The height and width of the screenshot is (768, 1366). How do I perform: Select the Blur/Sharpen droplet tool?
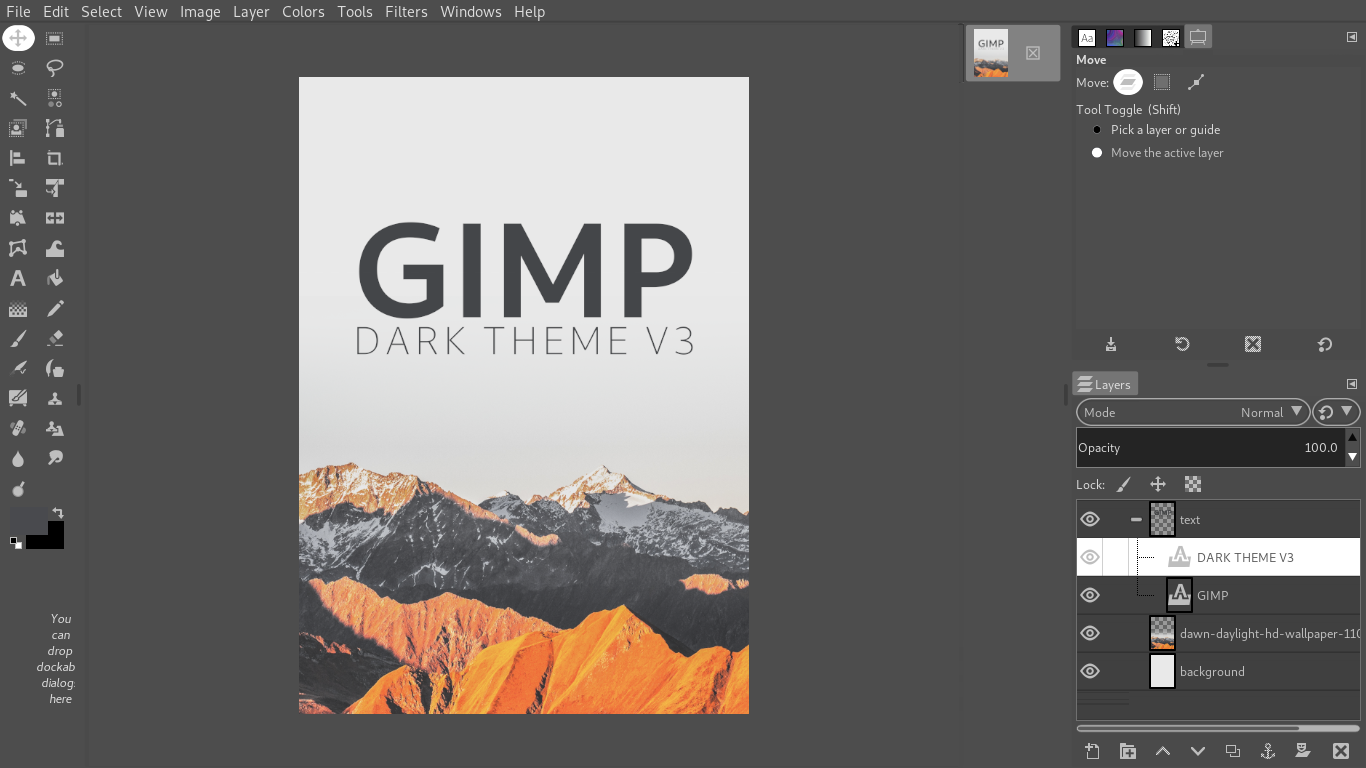[x=18, y=459]
